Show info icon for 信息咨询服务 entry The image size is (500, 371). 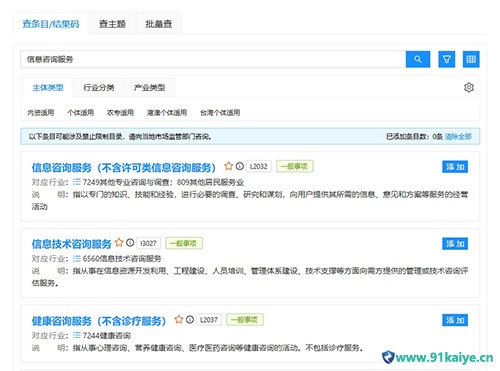pyautogui.click(x=240, y=166)
